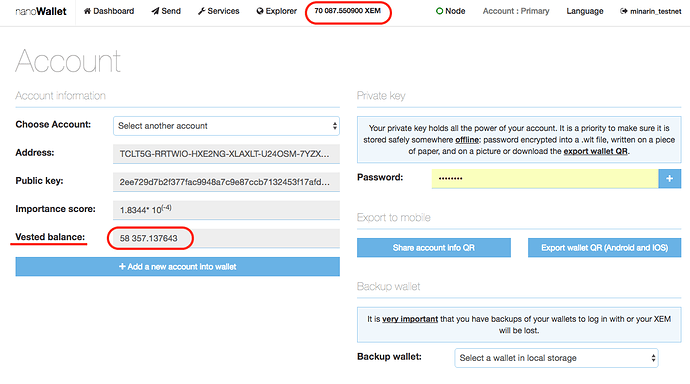Open the Account : Primary menu
Viewport: 690px width, 384px height.
click(x=516, y=11)
